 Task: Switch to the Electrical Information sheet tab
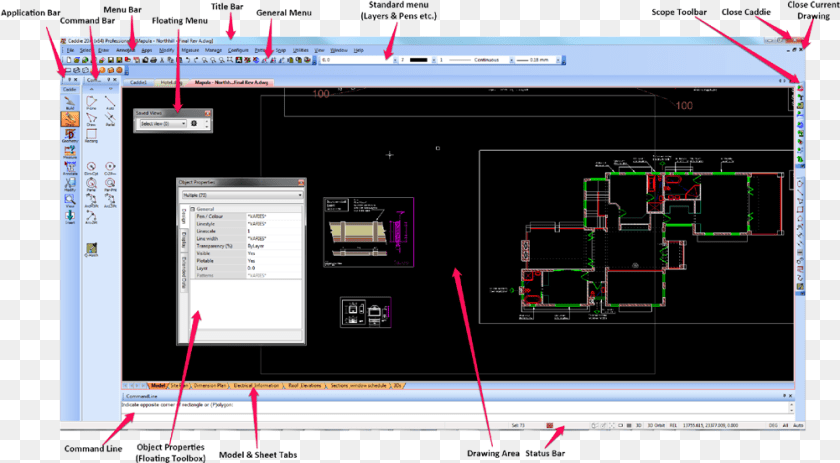tap(256, 385)
